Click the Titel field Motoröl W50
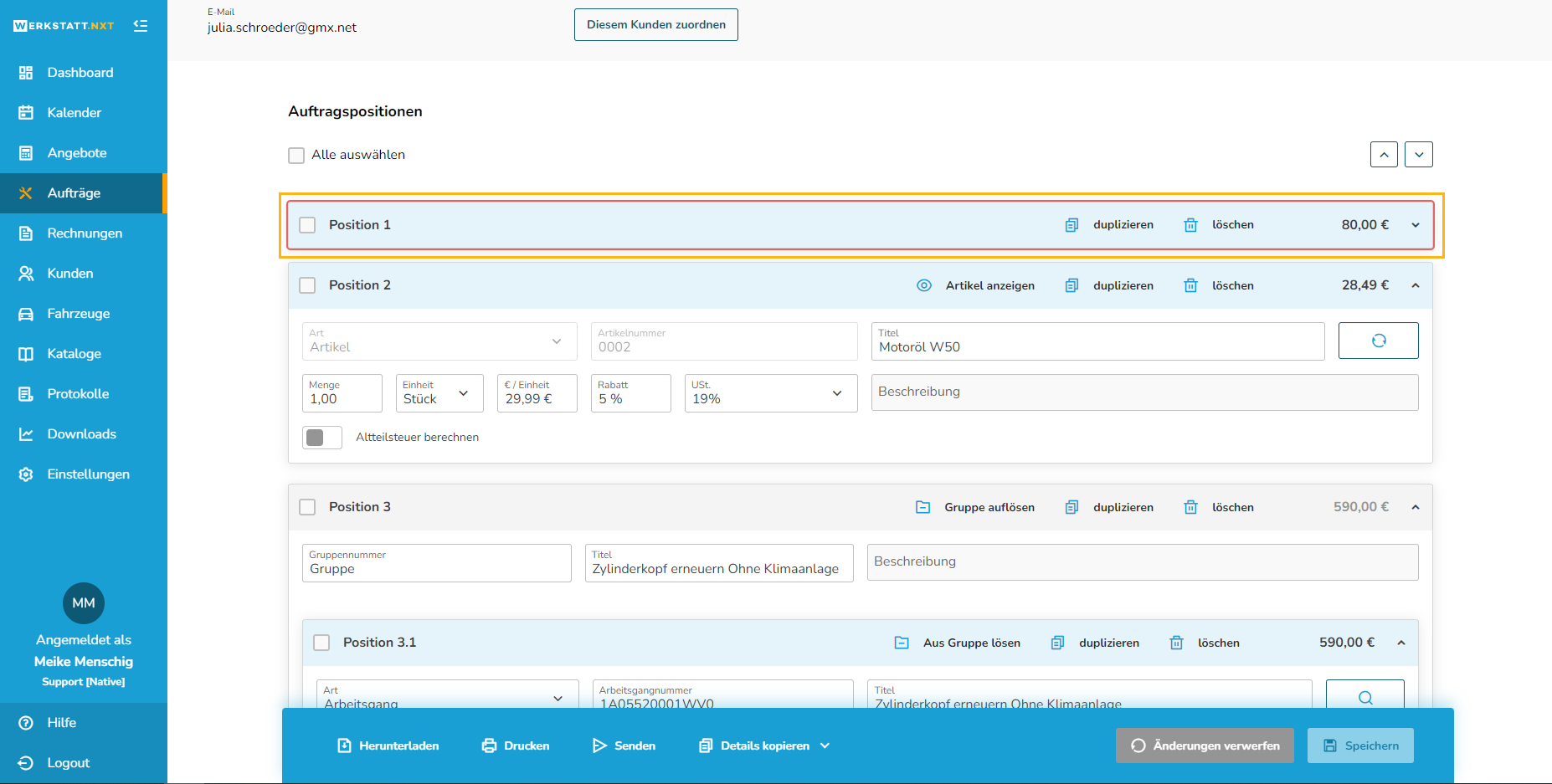Screen dimensions: 1552x784 pos(1098,341)
